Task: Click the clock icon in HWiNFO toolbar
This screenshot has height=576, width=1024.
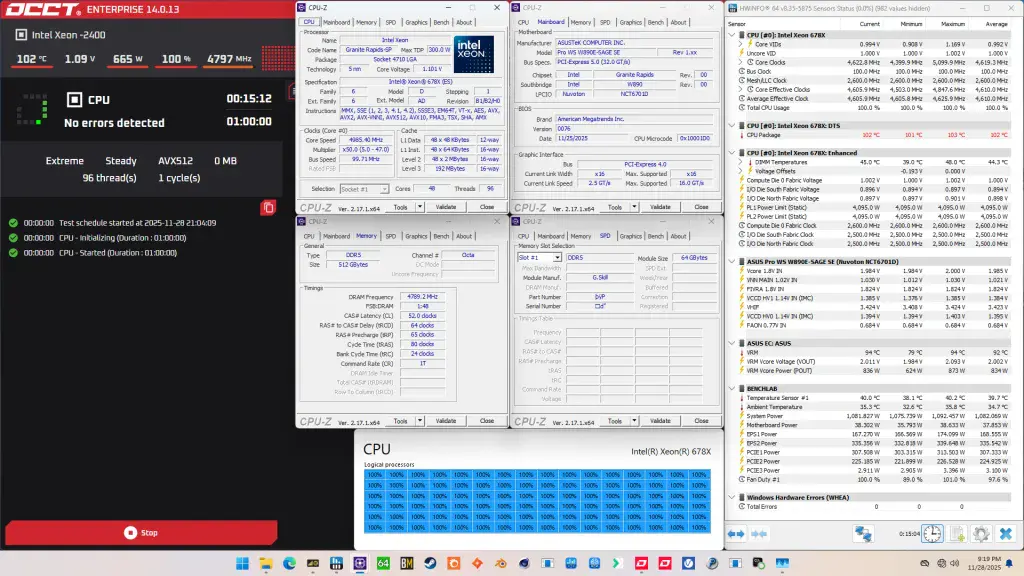Action: coord(930,533)
